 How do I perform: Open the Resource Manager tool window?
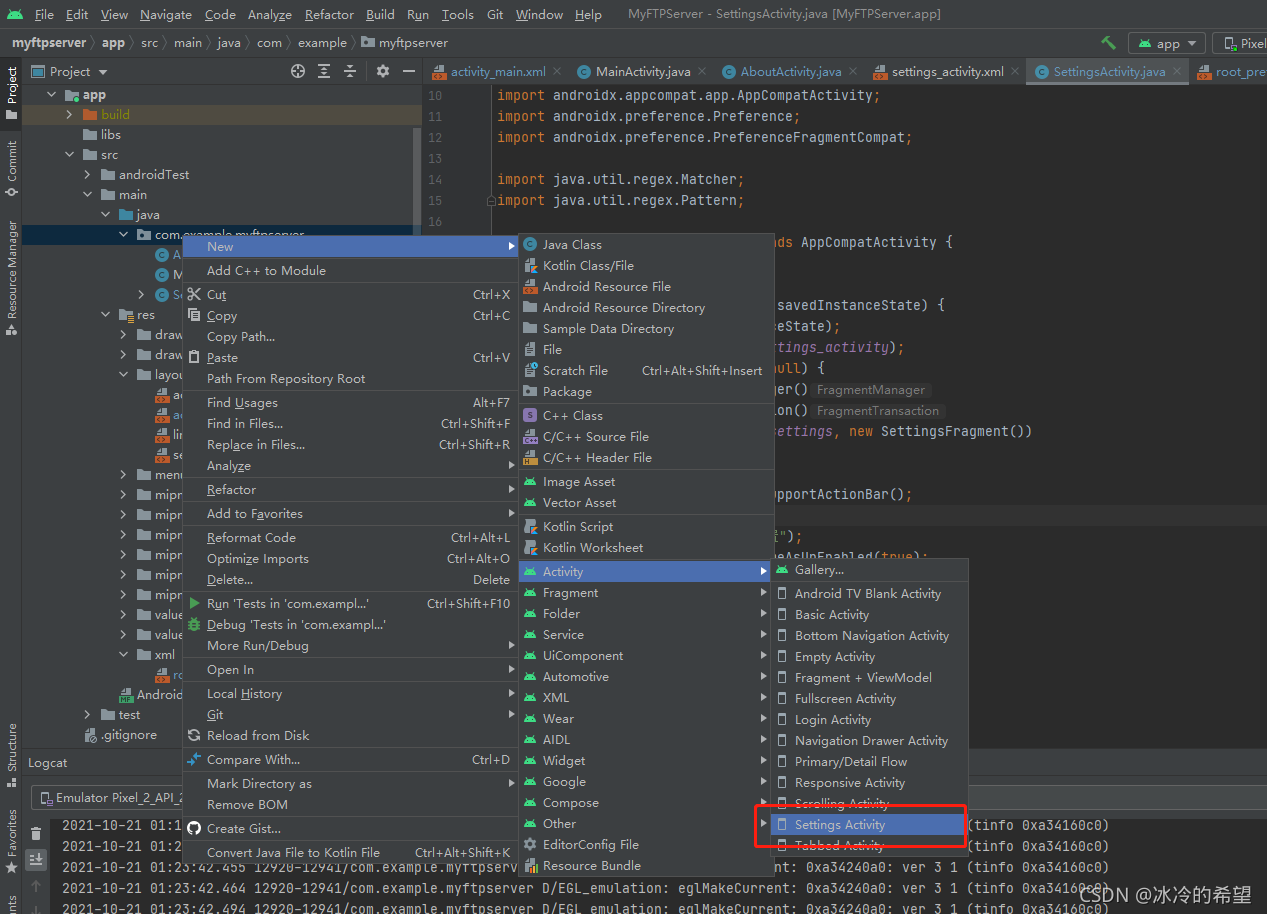tap(12, 278)
